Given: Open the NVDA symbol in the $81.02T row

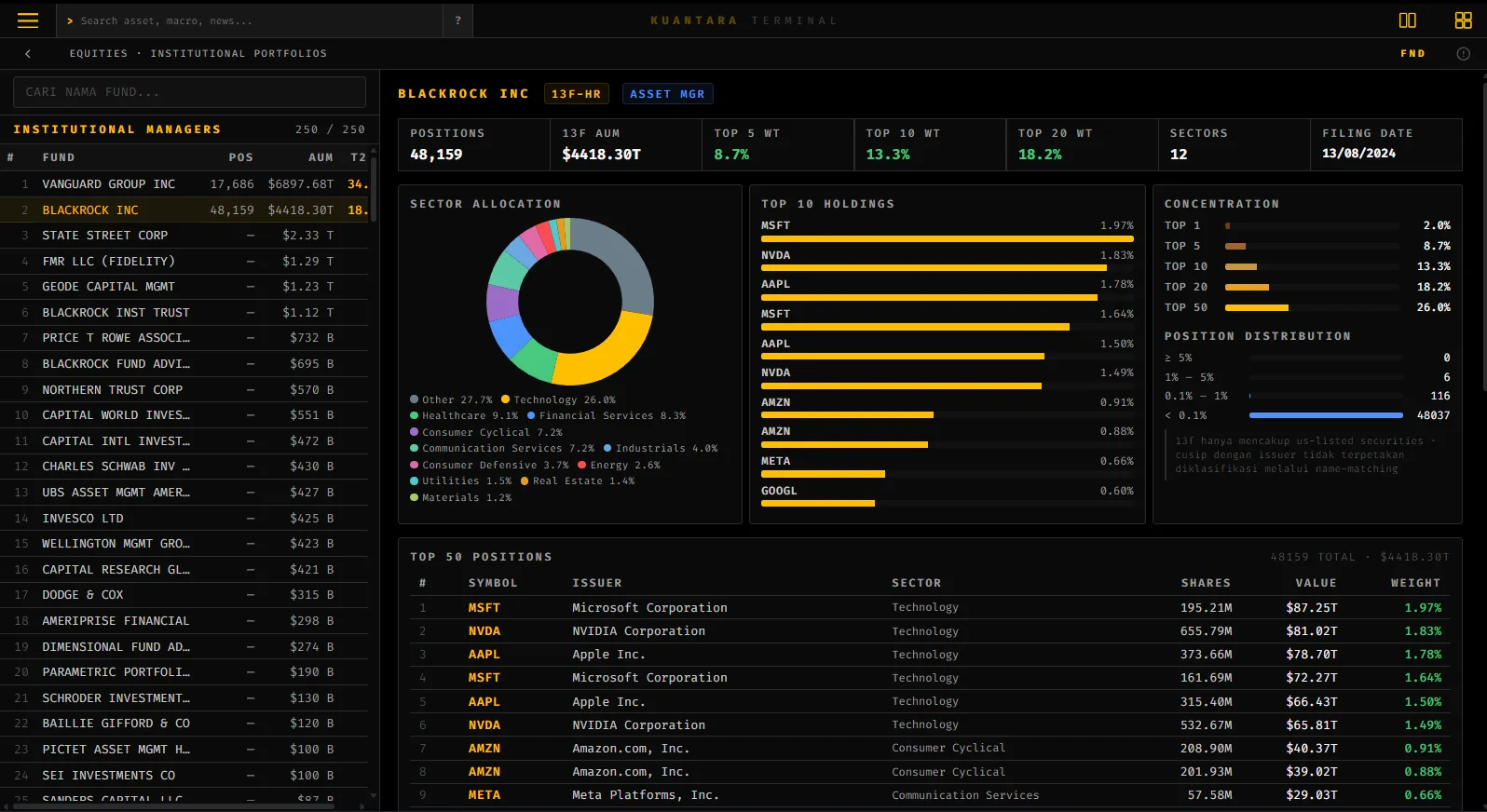Looking at the screenshot, I should (x=484, y=631).
